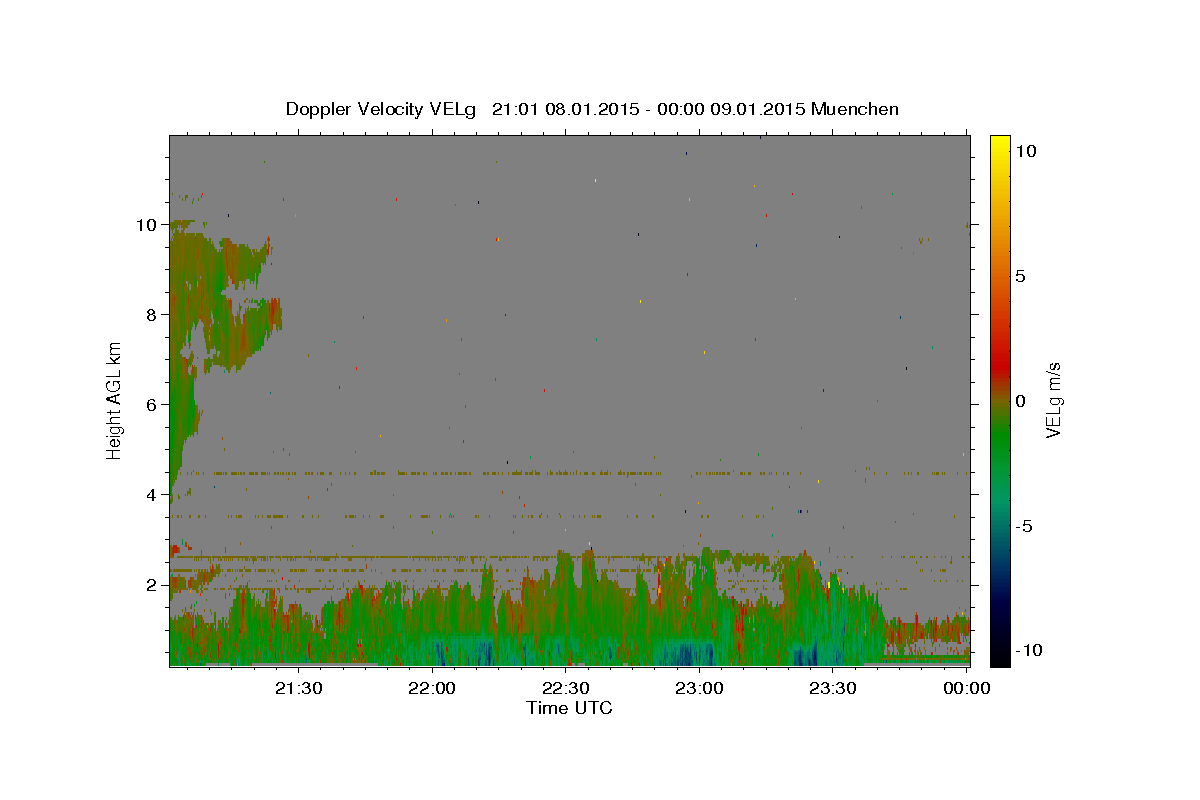This screenshot has width=1200, height=800.
Task: Click the 'Time UTC' axis label
Action: 569,708
